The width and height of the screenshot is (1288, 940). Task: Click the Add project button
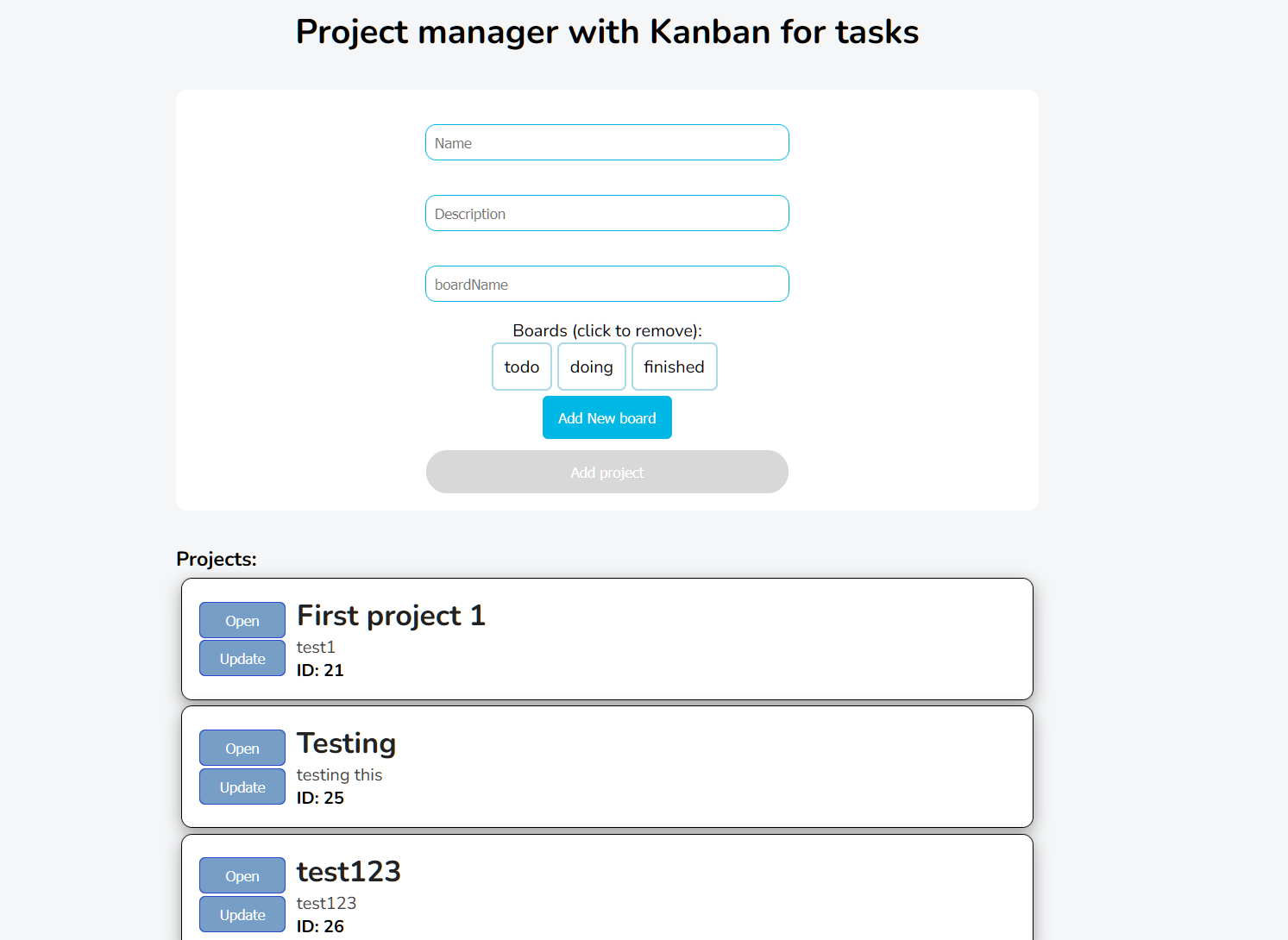606,473
